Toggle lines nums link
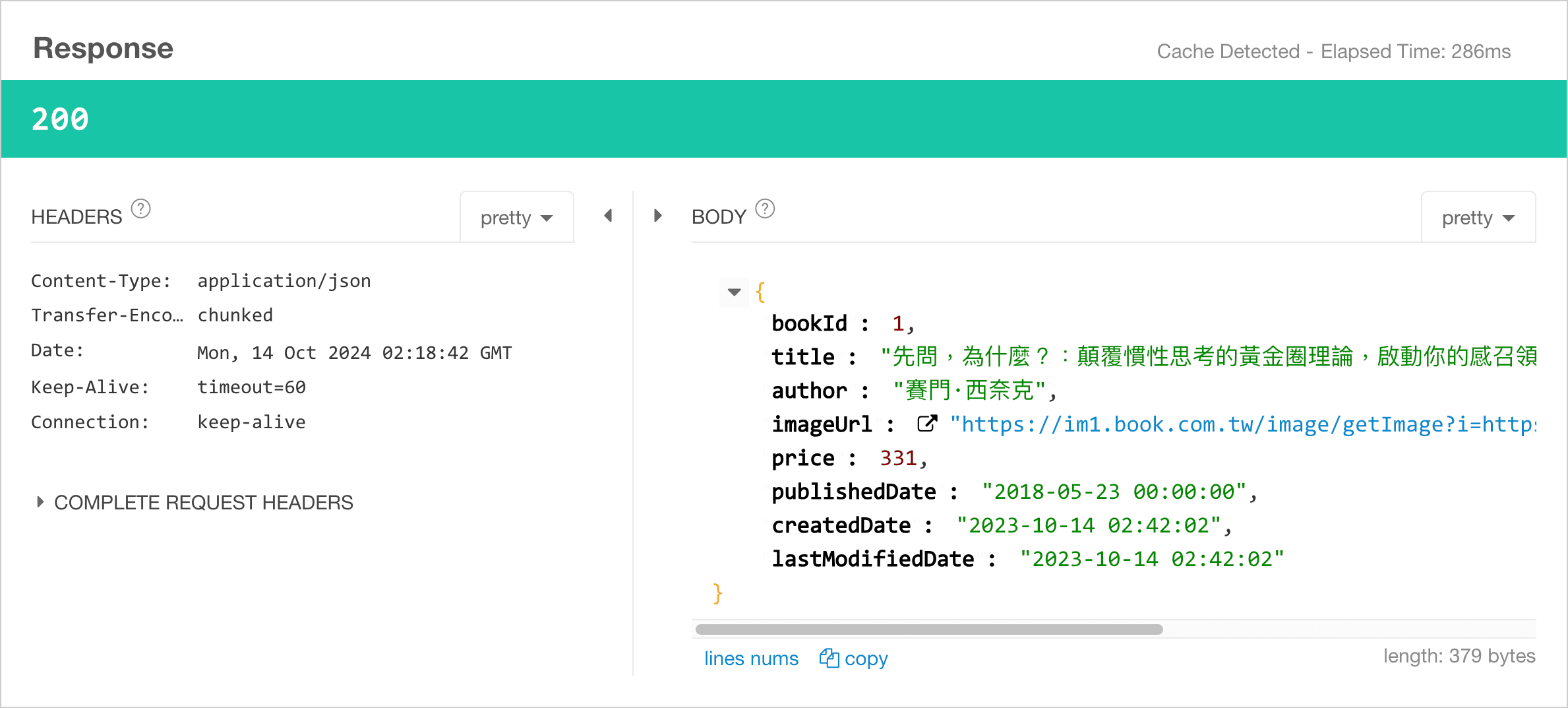 point(751,659)
